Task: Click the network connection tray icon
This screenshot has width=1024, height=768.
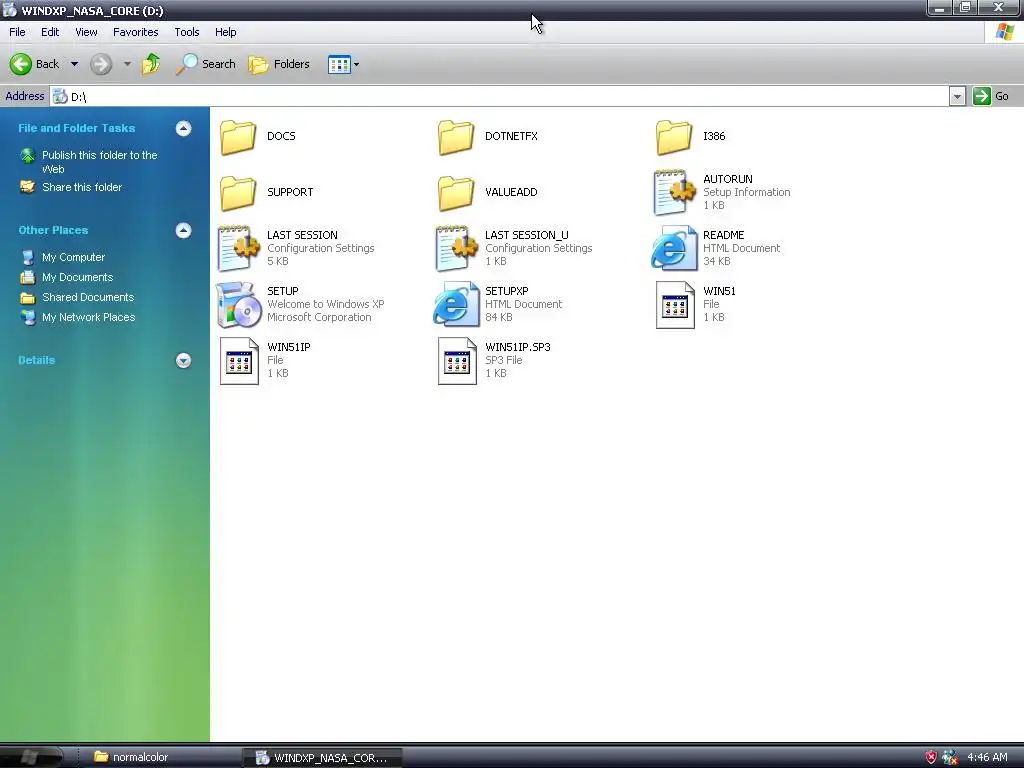Action: pos(950,758)
